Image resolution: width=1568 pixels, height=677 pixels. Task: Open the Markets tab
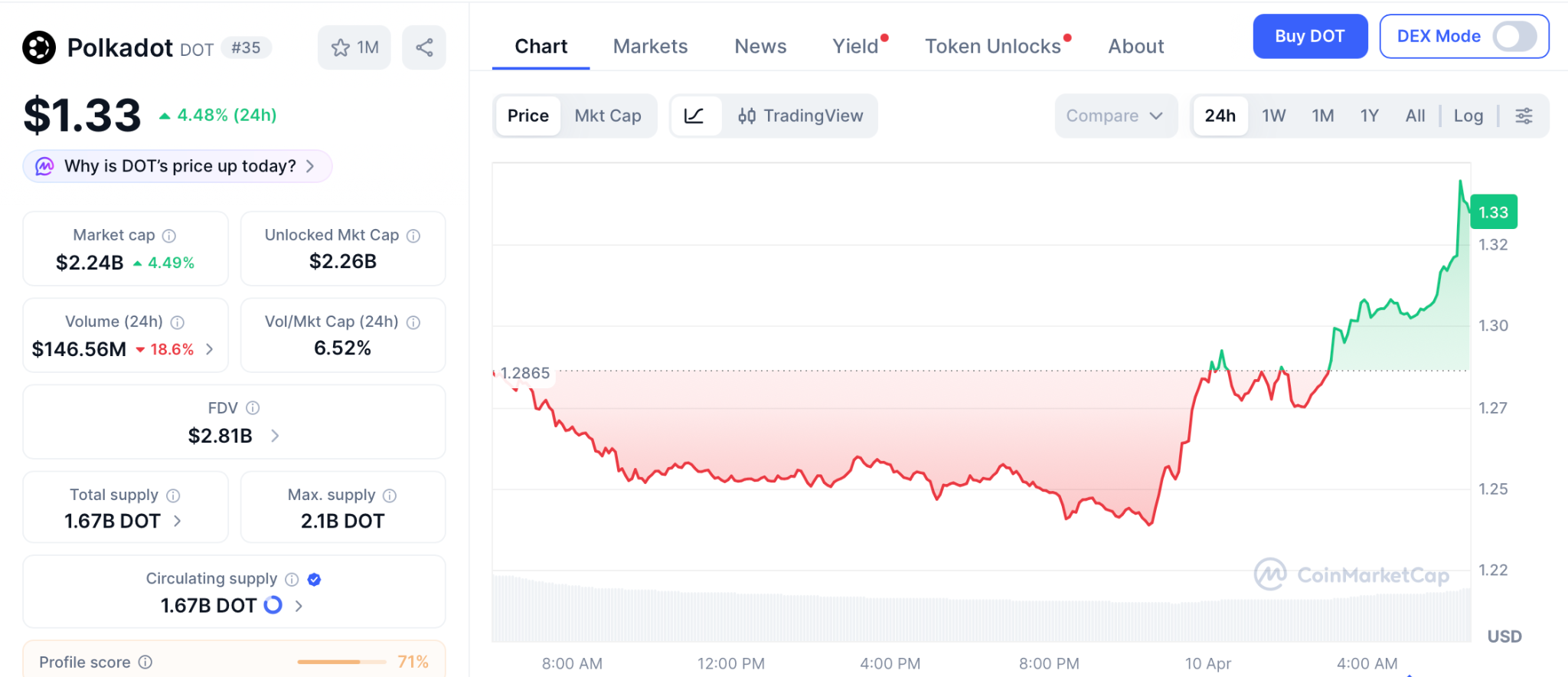pyautogui.click(x=650, y=47)
